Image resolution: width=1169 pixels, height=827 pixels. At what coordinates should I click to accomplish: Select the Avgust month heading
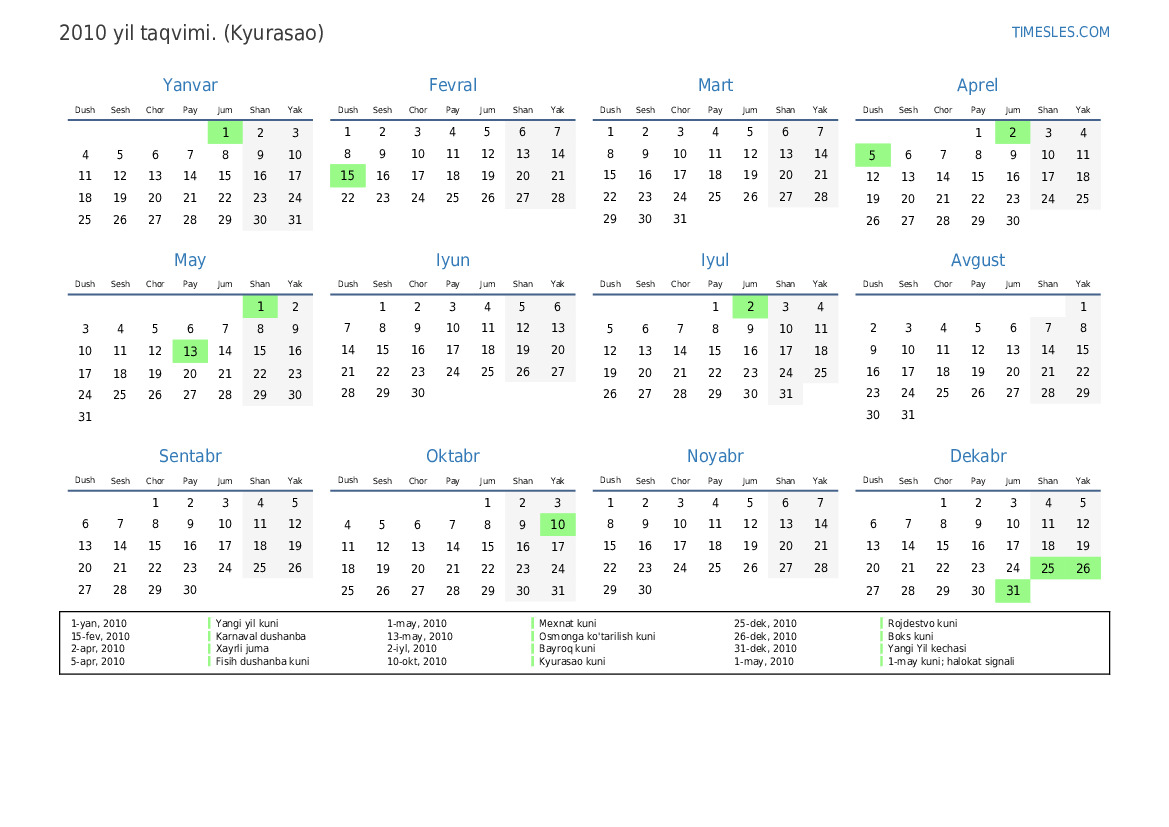click(x=977, y=260)
